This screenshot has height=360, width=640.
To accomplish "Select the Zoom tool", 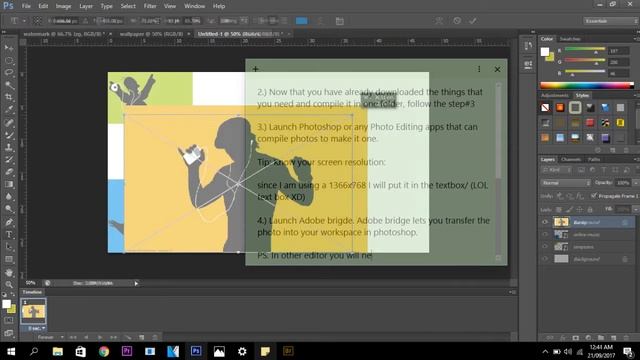I will pyautogui.click(x=9, y=284).
